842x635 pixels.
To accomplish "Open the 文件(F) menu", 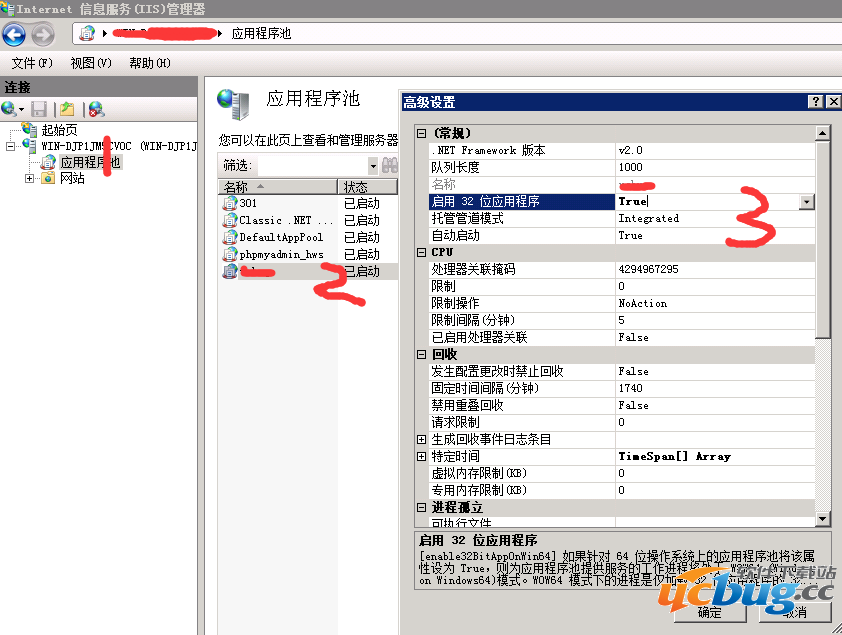I will [x=31, y=63].
